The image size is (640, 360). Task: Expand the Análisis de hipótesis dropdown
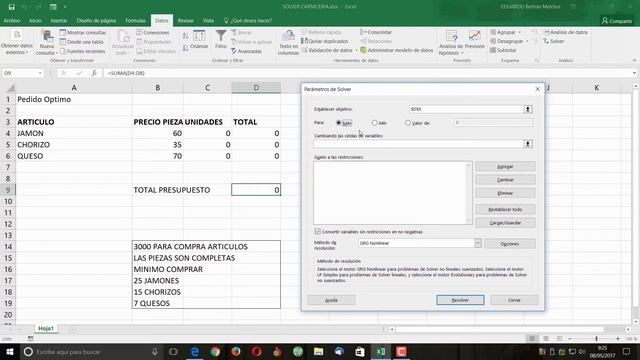pos(462,53)
